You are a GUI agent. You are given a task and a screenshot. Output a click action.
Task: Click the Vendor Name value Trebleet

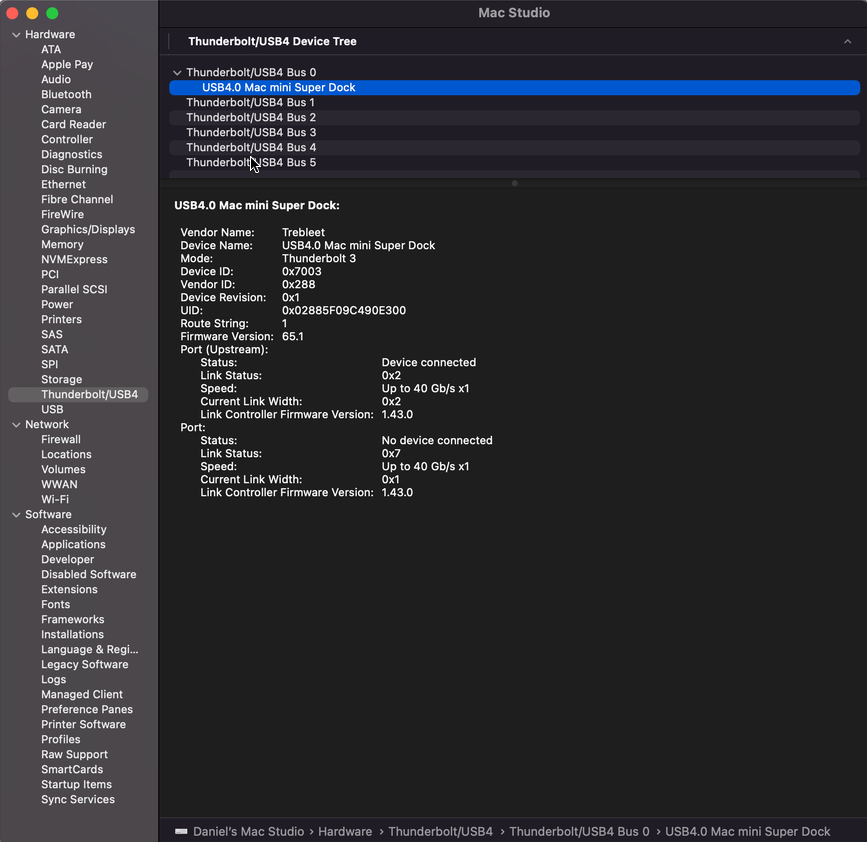303,233
